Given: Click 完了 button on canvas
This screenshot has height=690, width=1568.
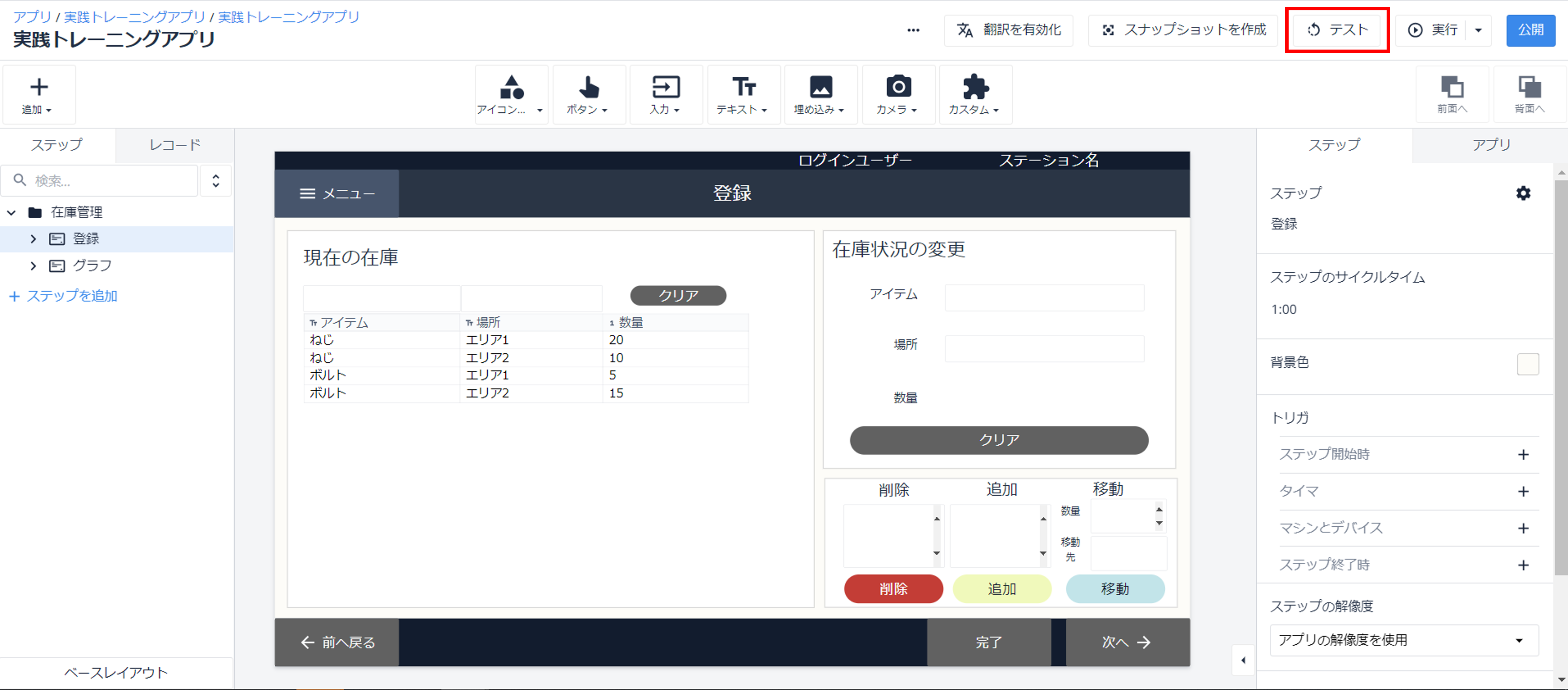Looking at the screenshot, I should [989, 643].
